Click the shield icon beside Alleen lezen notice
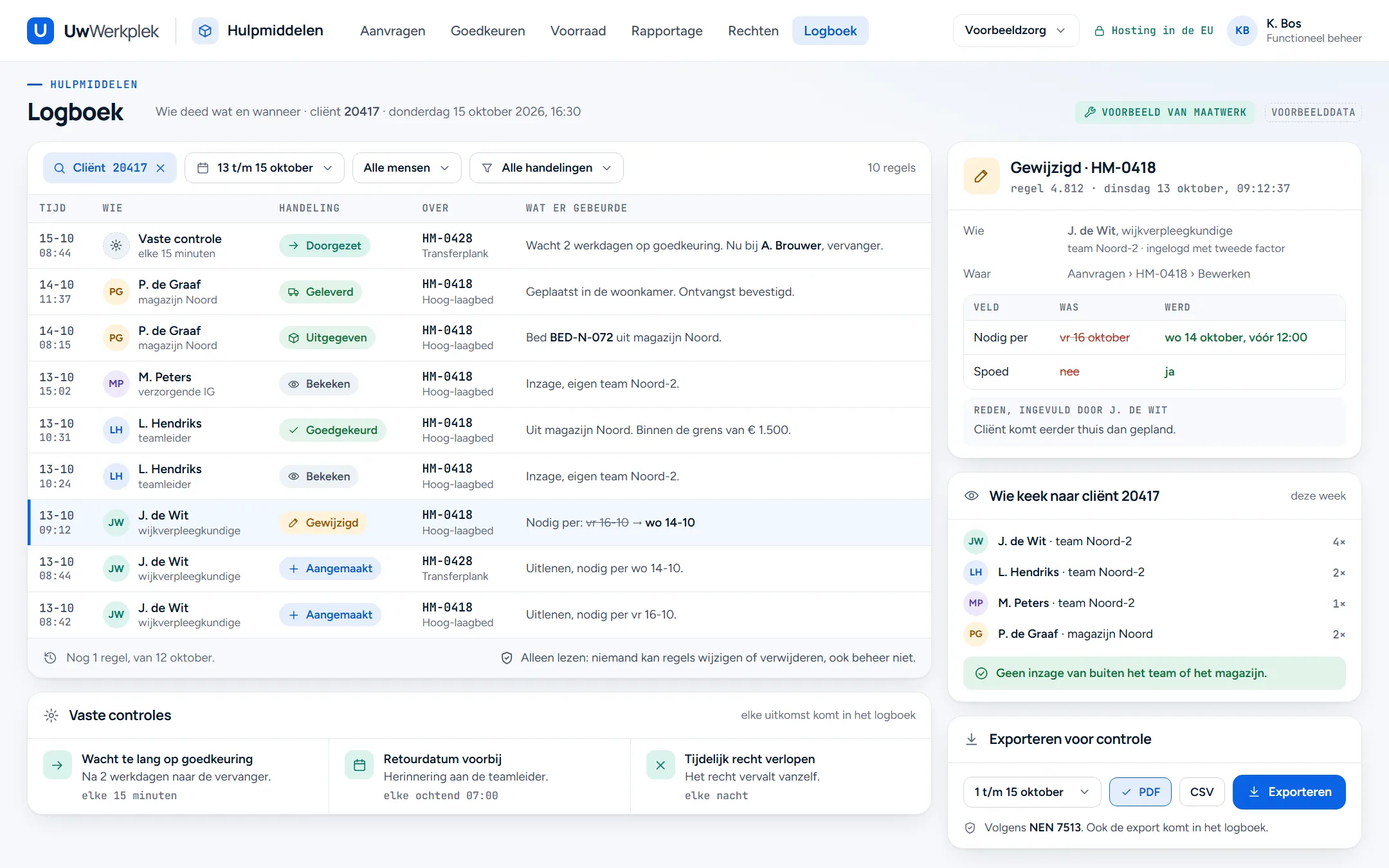 tap(507, 658)
